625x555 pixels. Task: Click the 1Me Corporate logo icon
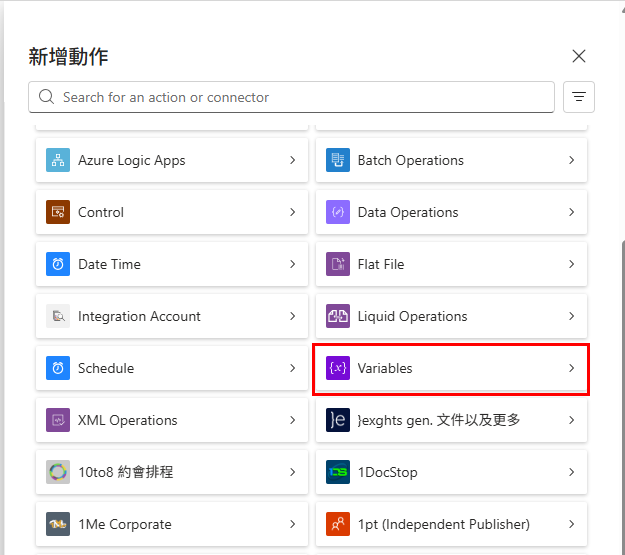point(58,524)
